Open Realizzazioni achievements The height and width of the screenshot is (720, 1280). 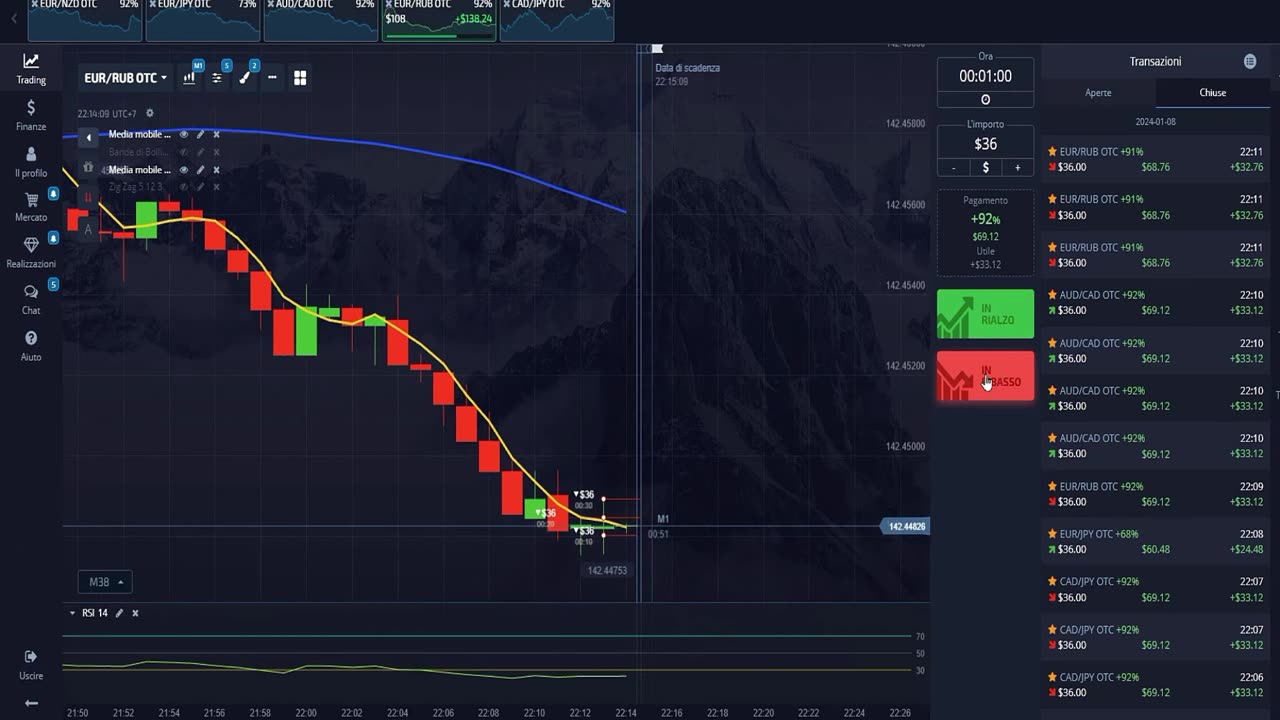[31, 252]
